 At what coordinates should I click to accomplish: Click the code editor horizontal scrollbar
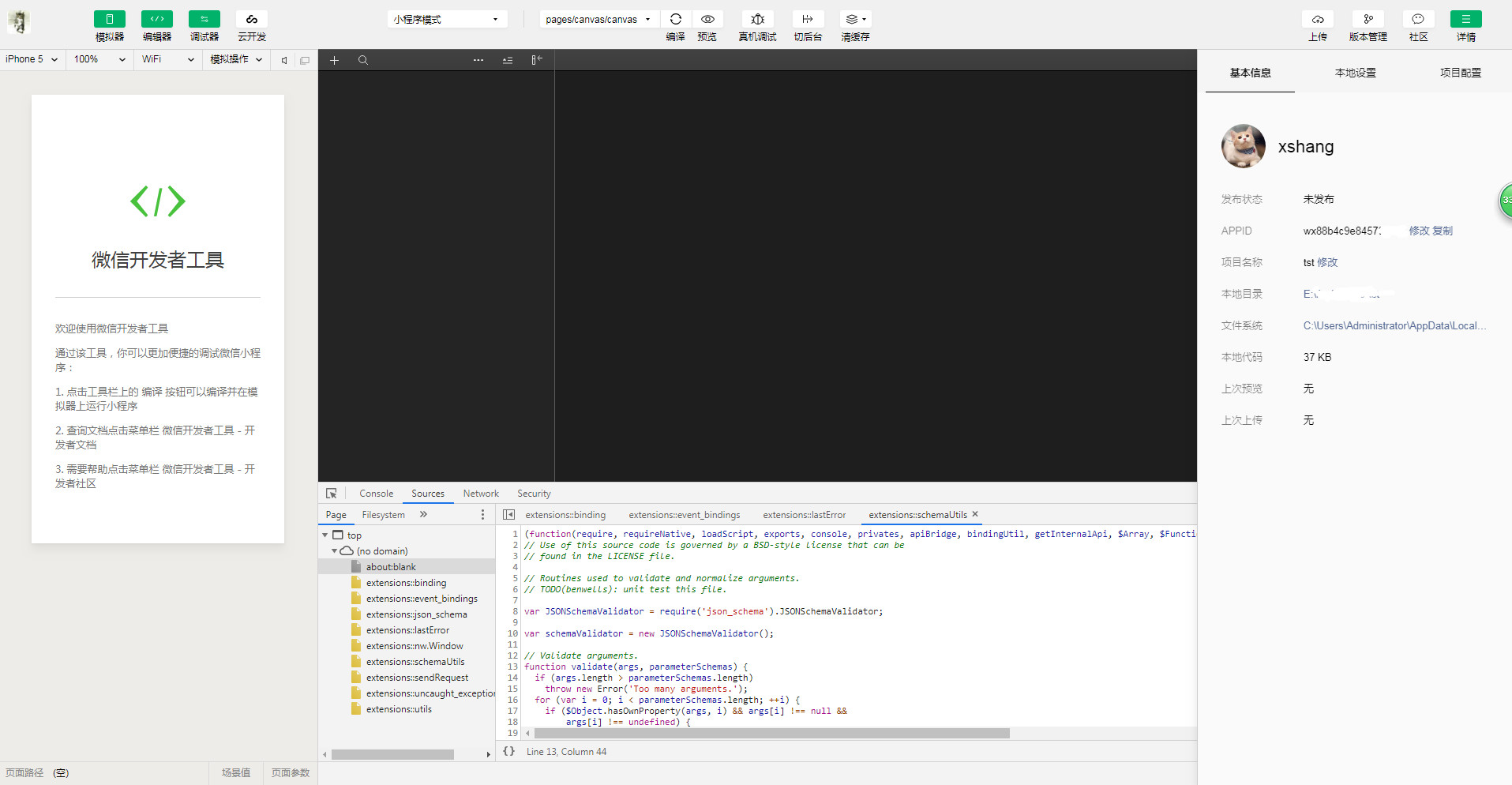click(771, 734)
